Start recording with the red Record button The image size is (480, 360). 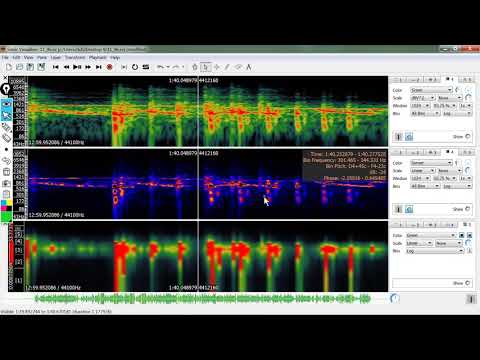(x=109, y=67)
